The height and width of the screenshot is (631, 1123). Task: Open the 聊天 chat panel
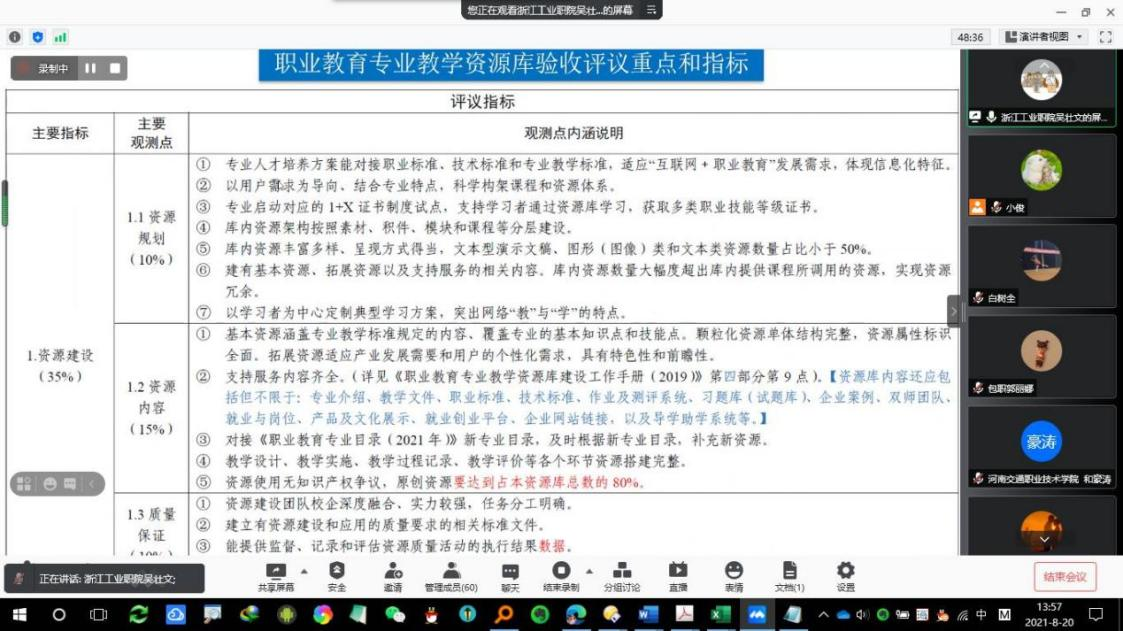point(510,577)
